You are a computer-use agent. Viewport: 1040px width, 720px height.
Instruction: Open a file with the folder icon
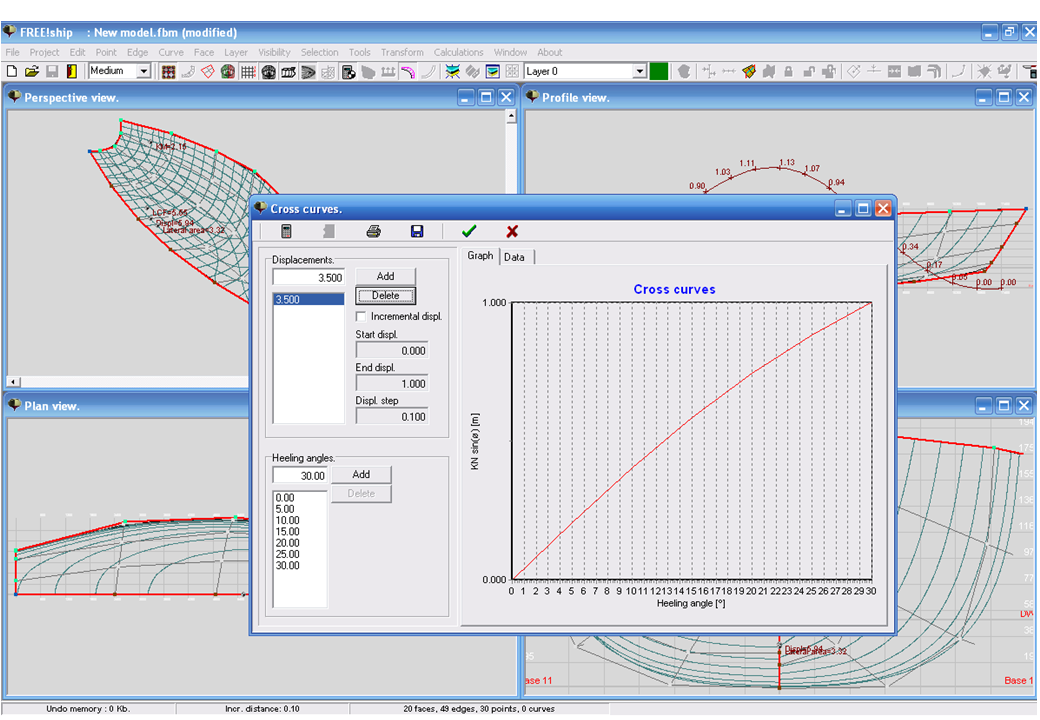pos(32,72)
